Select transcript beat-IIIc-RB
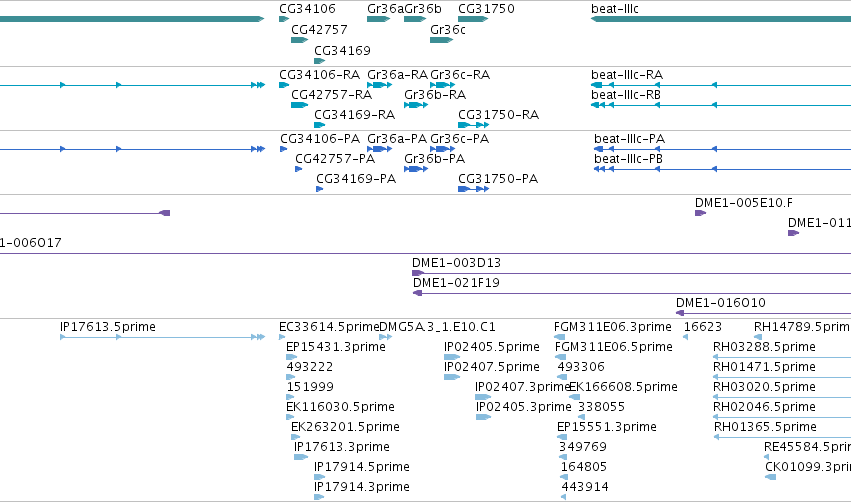 point(626,94)
